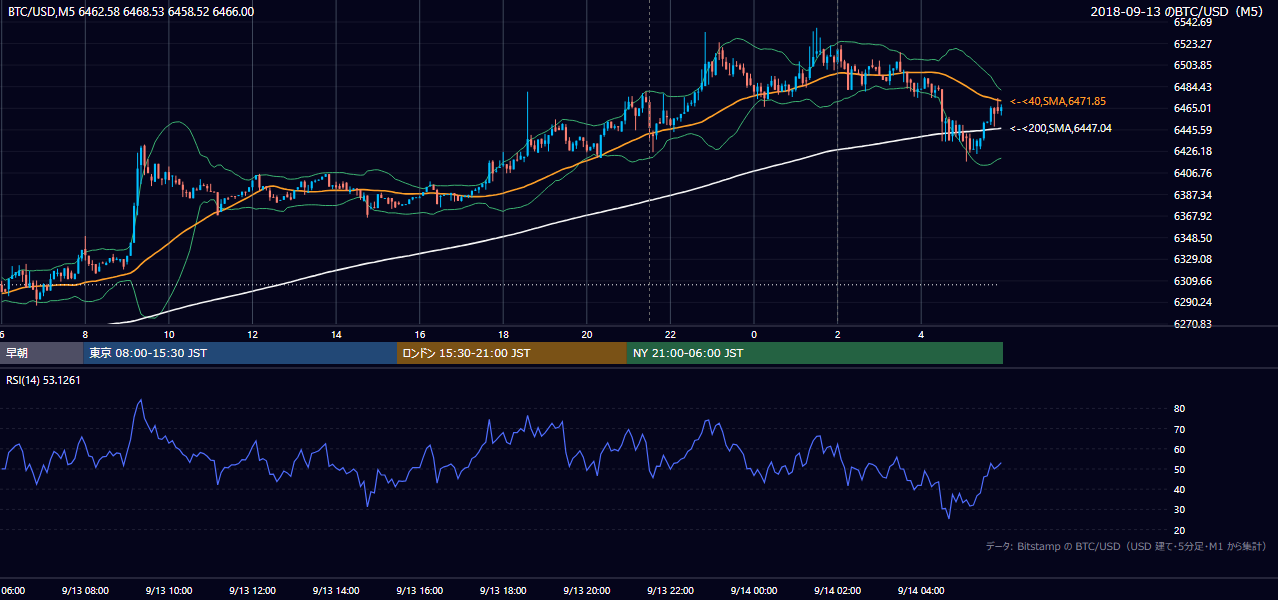Click the 9/14 00:00 time axis label
The height and width of the screenshot is (600, 1278).
754,590
